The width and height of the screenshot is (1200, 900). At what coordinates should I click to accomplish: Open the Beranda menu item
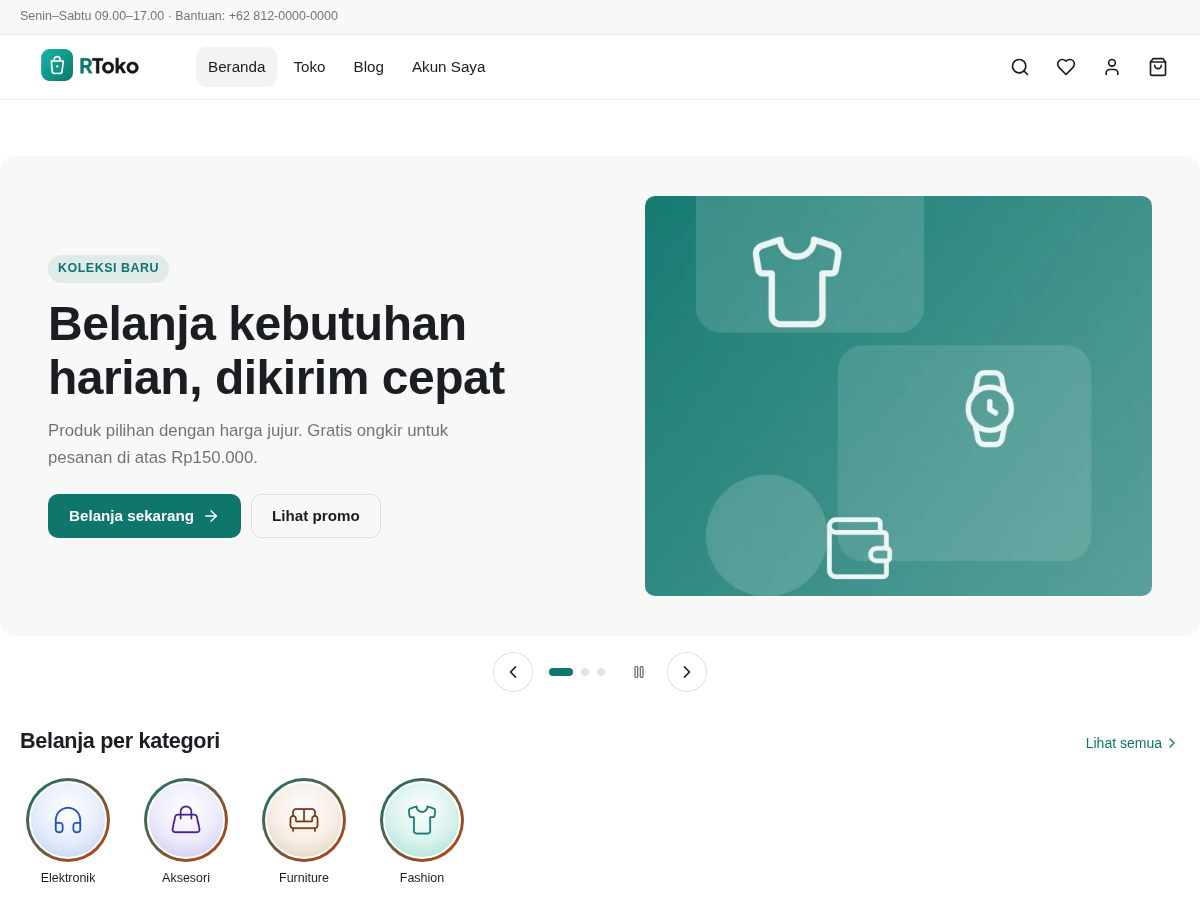point(236,67)
